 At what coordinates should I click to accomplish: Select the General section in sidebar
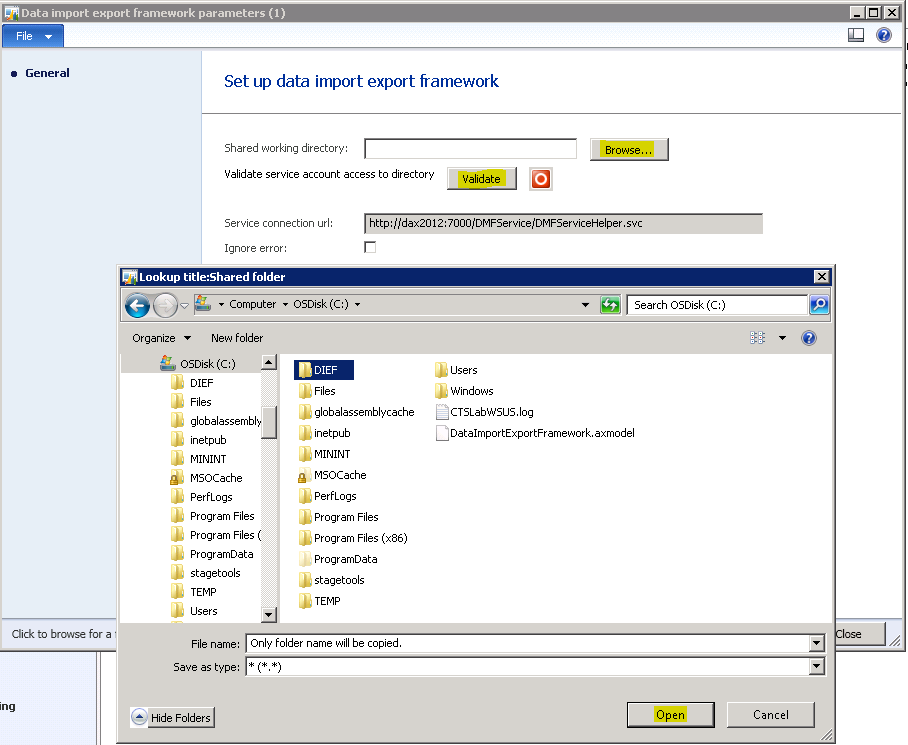47,73
